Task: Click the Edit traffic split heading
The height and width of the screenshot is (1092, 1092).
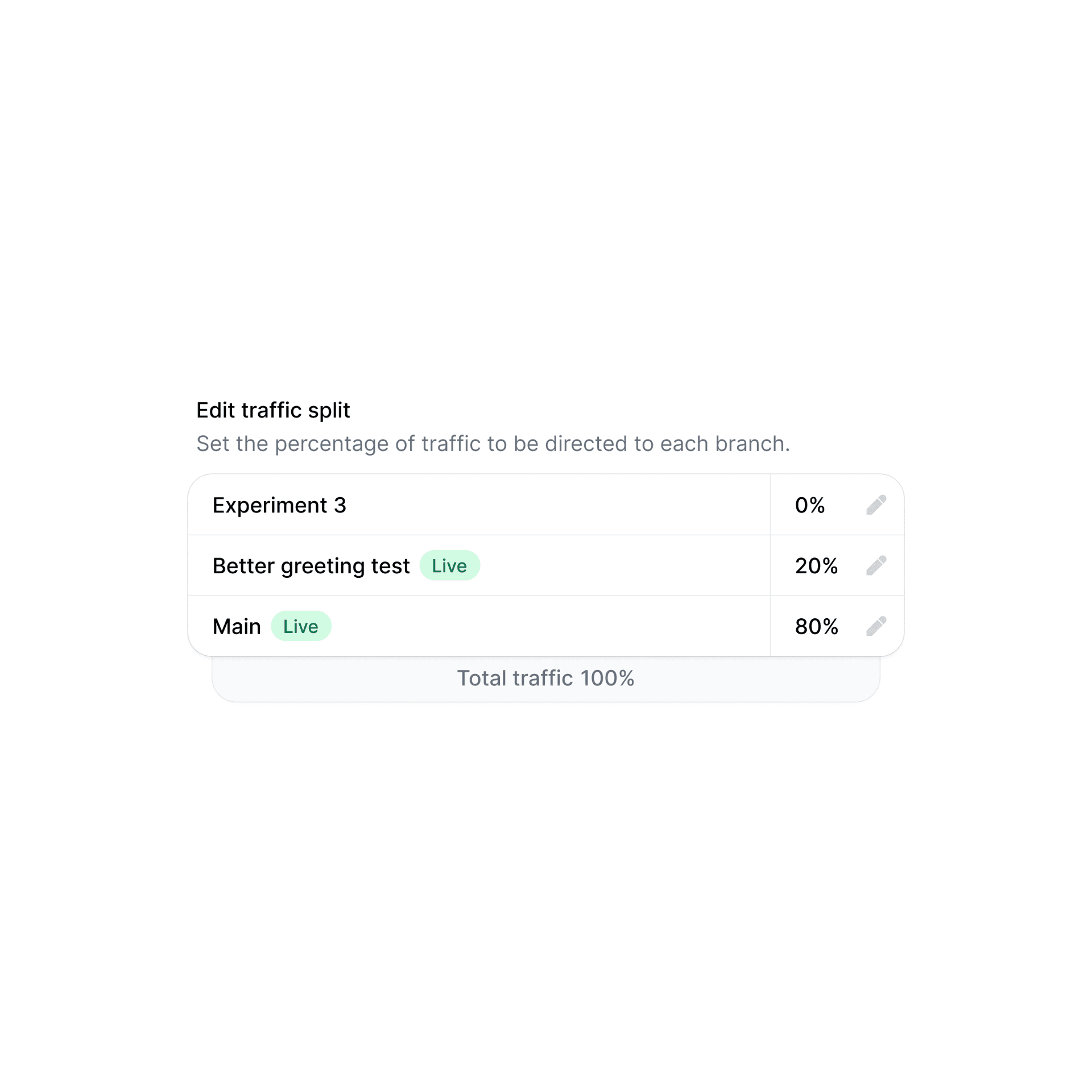Action: pos(273,410)
